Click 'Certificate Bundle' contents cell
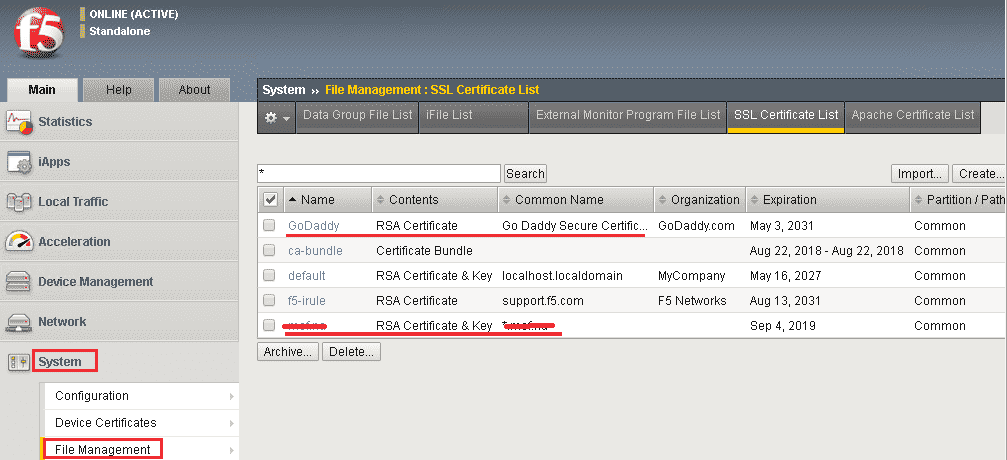Screen dimensions: 1007x460 [425, 251]
